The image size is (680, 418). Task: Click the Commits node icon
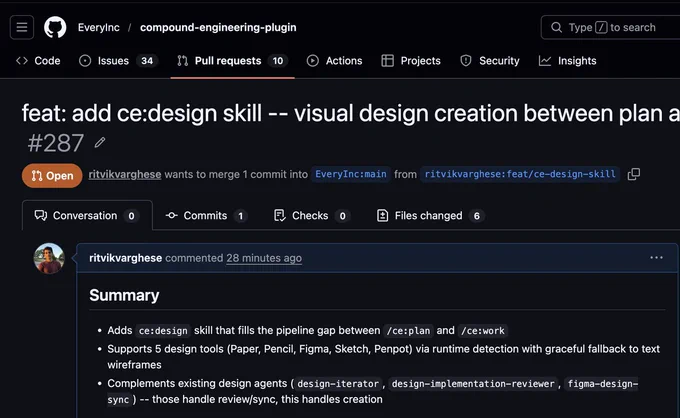[172, 216]
